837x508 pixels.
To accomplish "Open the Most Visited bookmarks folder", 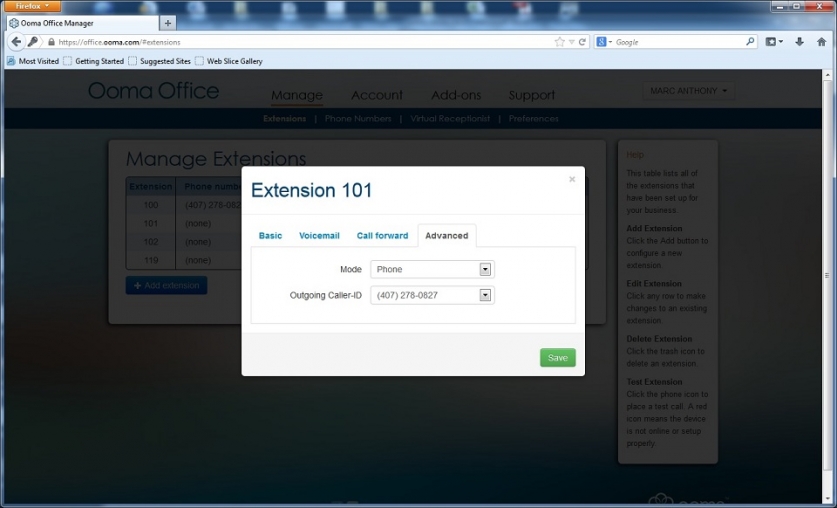I will point(33,61).
